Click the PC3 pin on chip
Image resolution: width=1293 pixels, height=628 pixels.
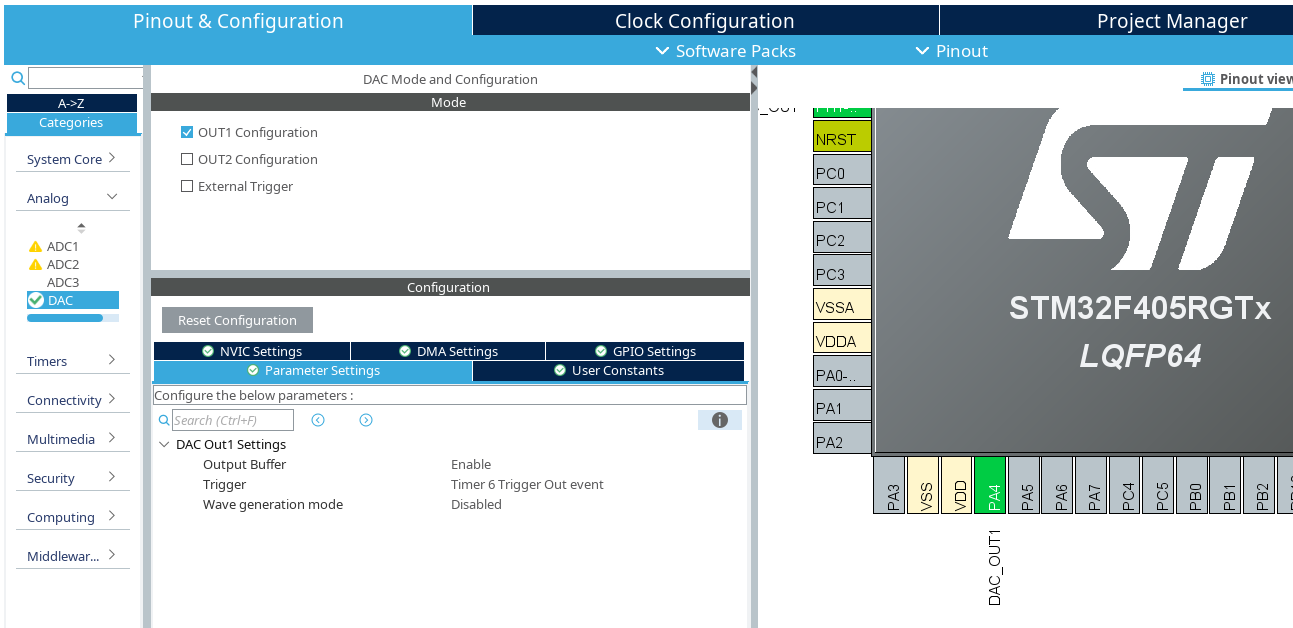(x=842, y=272)
